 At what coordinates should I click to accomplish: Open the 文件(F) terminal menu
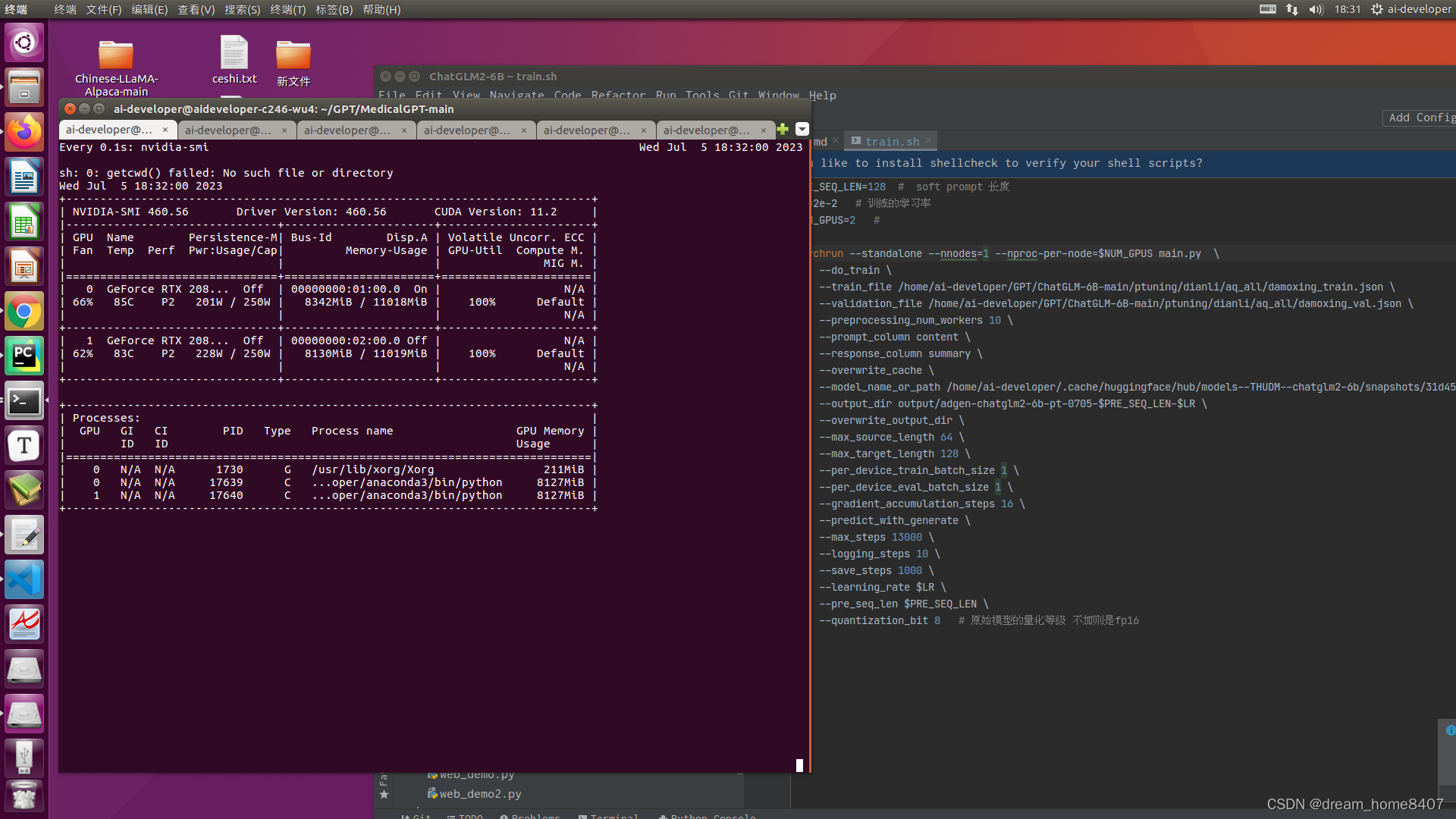click(x=104, y=9)
